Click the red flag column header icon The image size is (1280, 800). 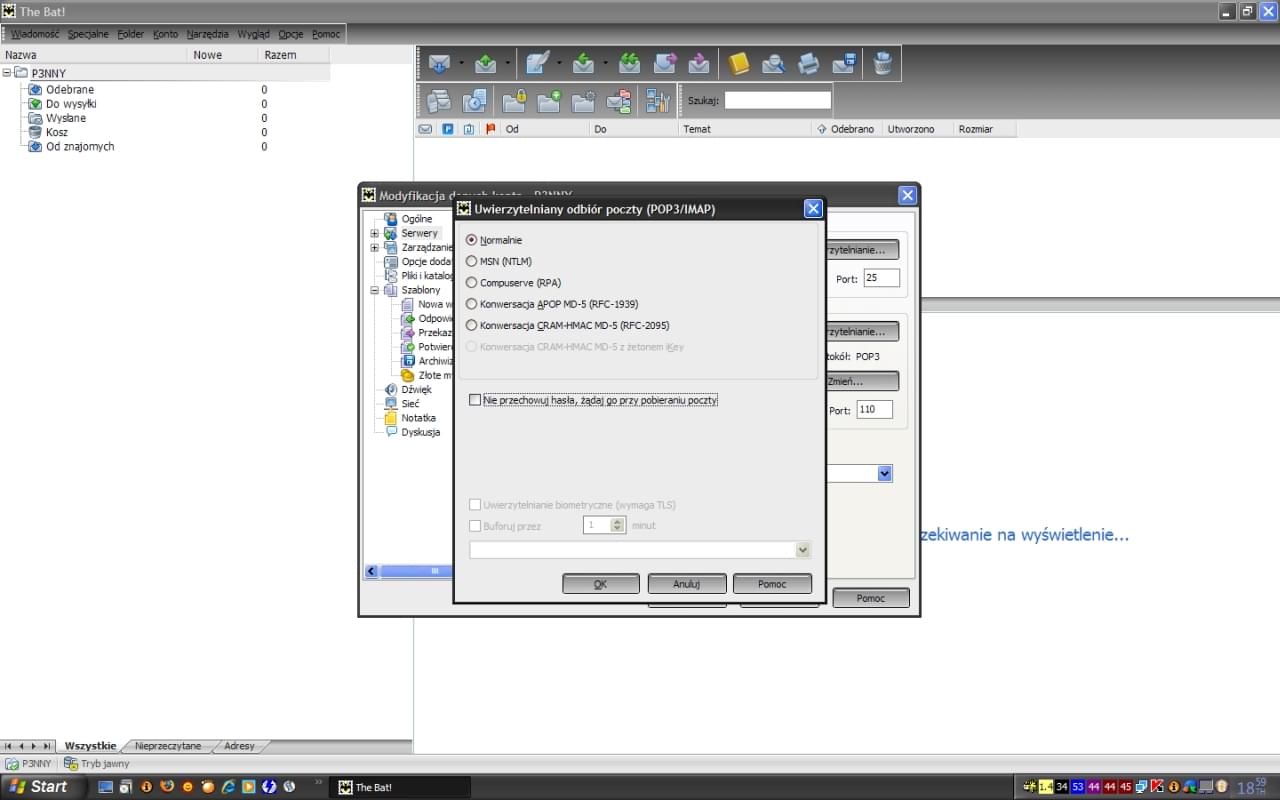pyautogui.click(x=490, y=129)
